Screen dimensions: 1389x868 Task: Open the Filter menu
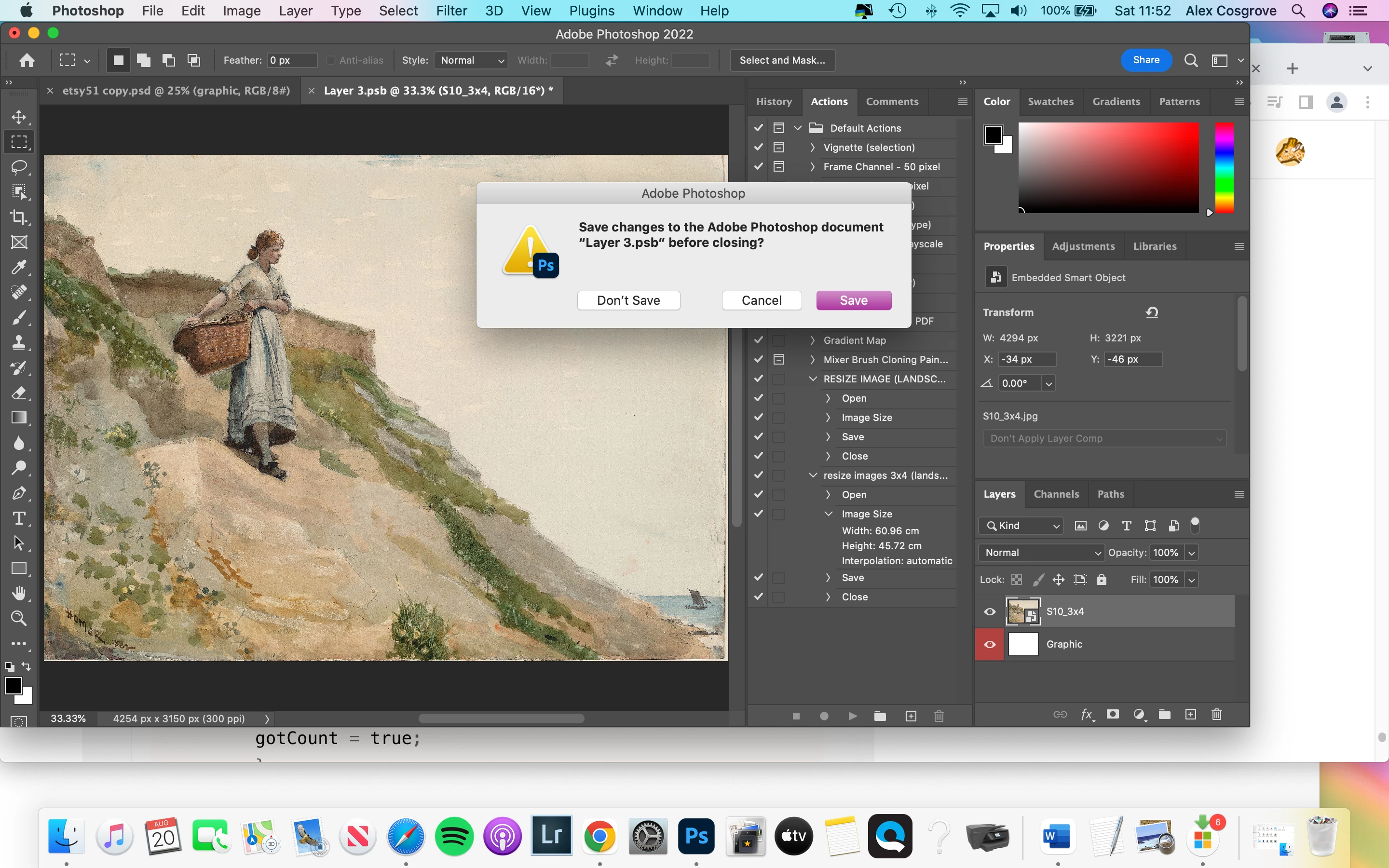pos(451,11)
